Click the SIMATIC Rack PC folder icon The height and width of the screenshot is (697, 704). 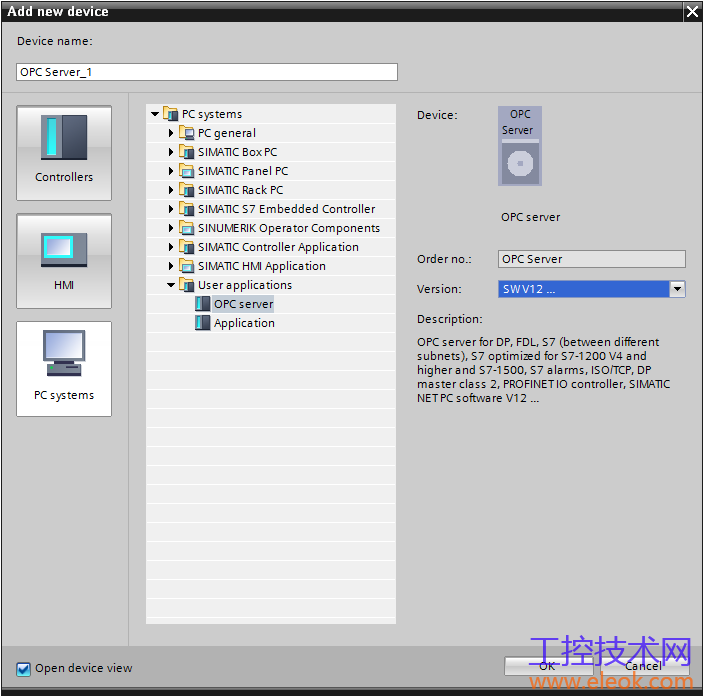coord(187,190)
